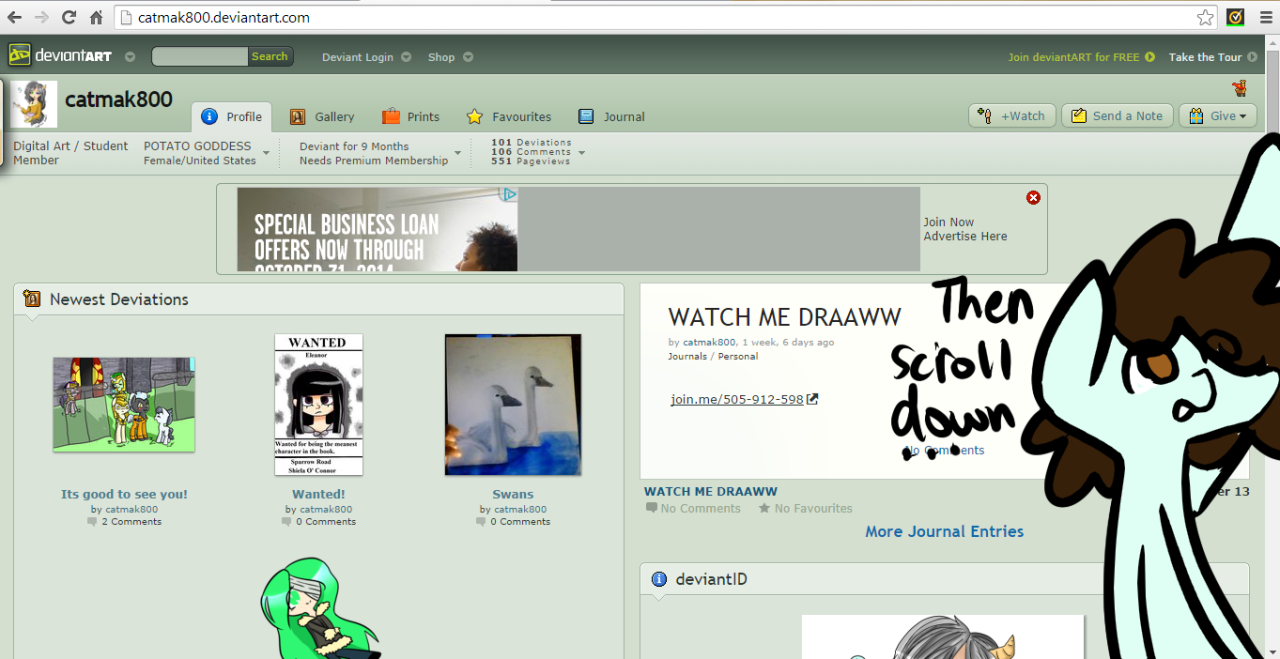1280x659 pixels.
Task: Switch to the Prints tab
Action: tap(411, 117)
